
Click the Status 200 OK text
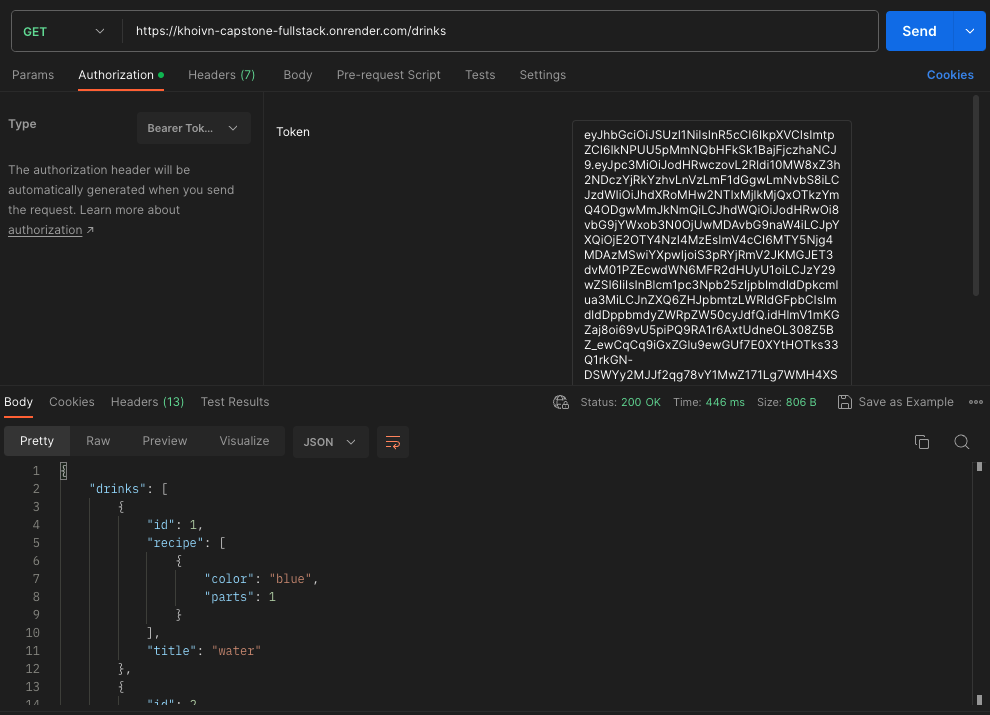click(620, 402)
